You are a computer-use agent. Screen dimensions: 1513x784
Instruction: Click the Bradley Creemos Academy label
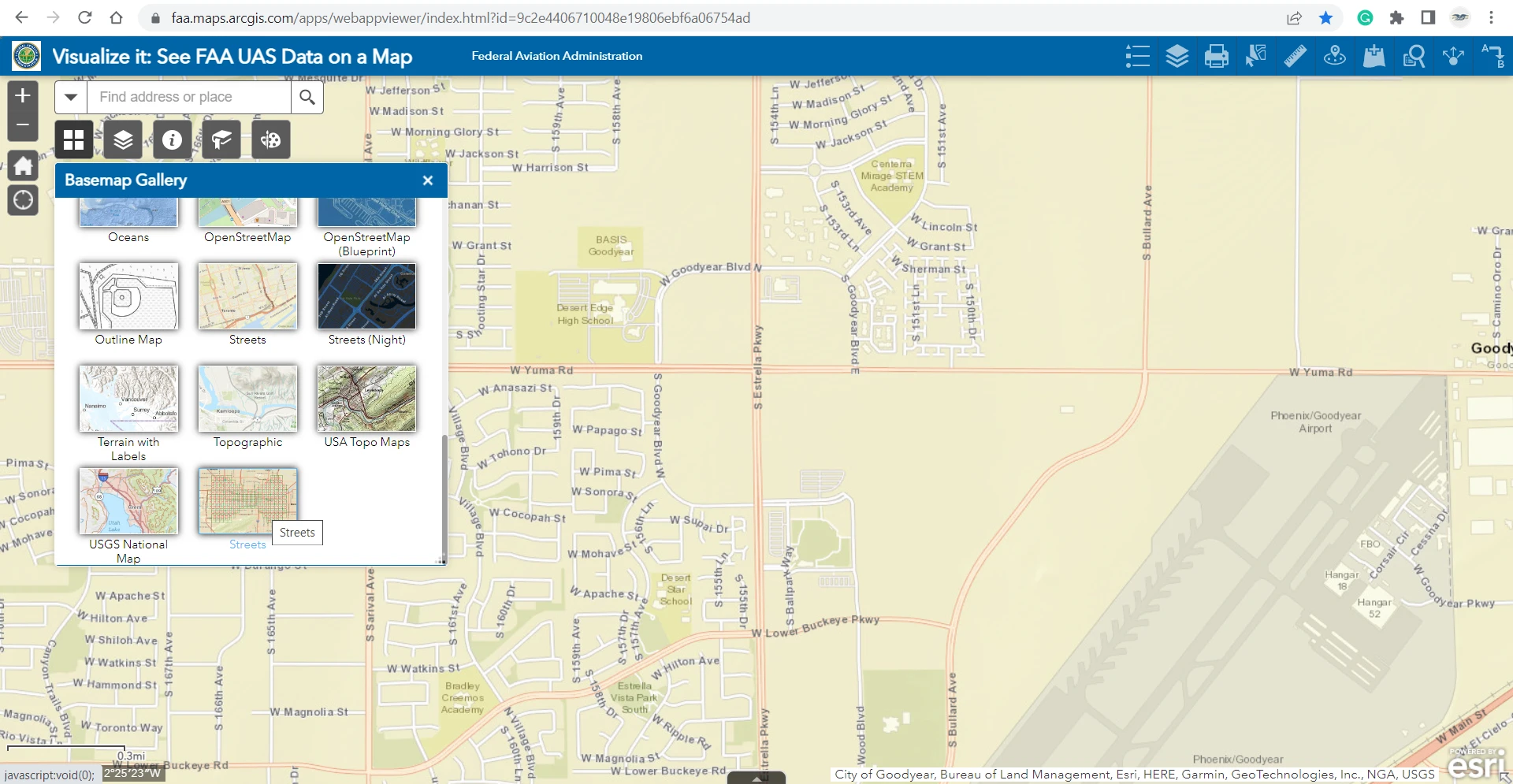[x=463, y=697]
